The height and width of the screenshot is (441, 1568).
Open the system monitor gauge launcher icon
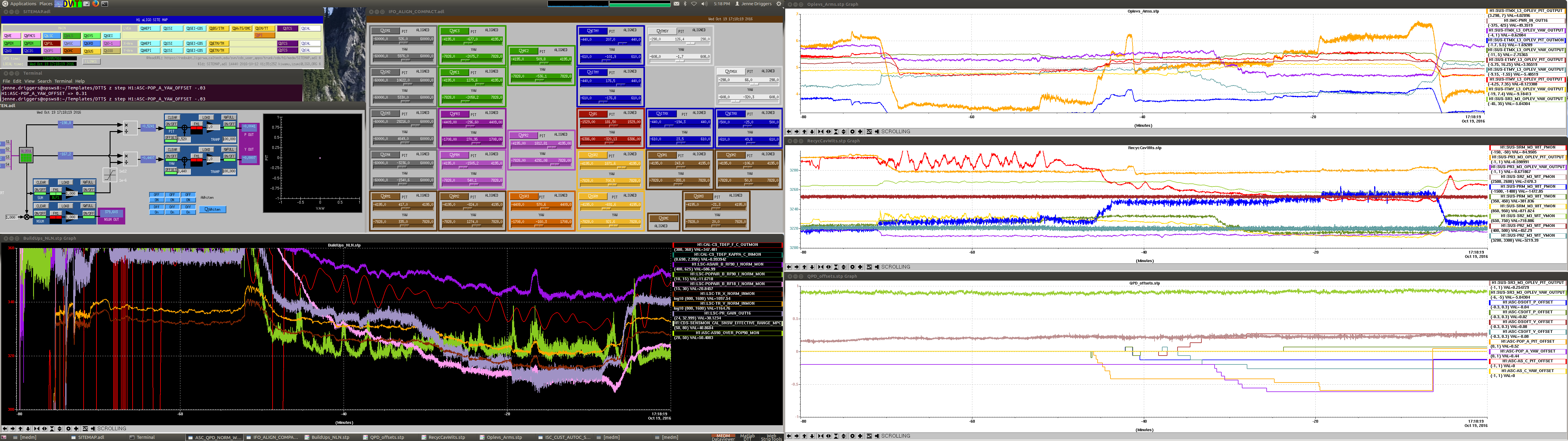coord(58,4)
